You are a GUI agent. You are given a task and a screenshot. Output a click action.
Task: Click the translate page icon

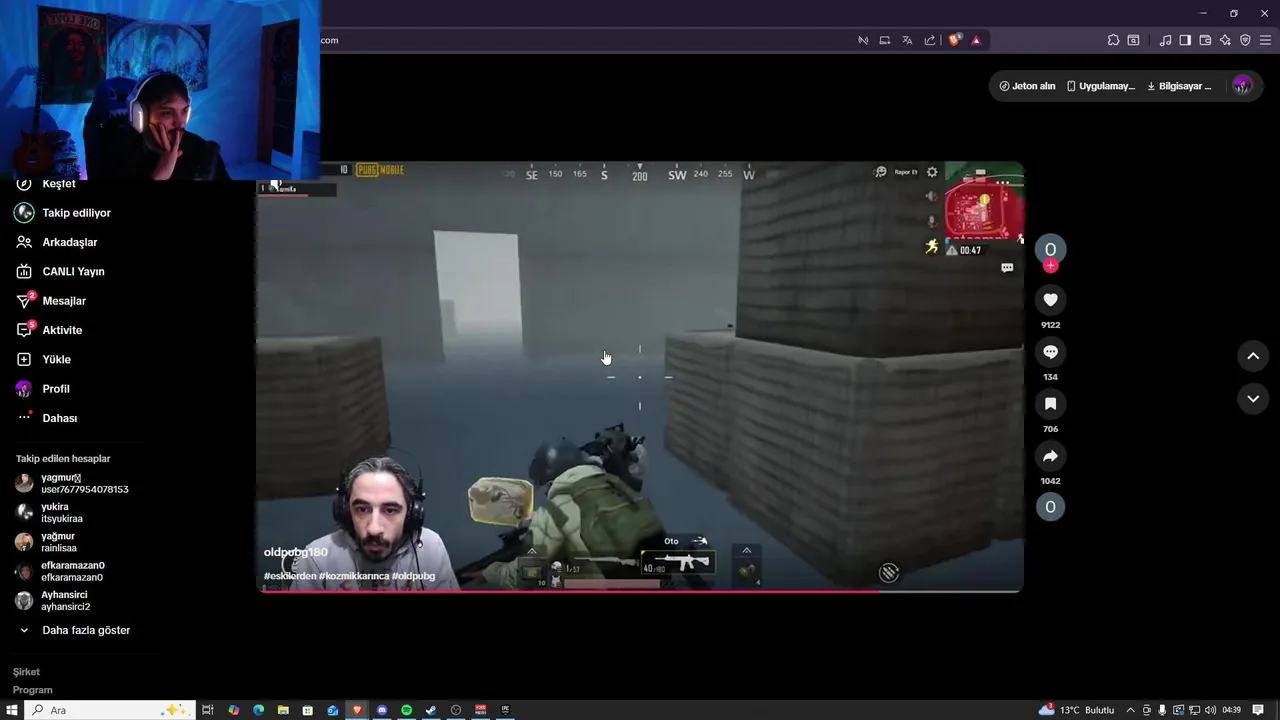(x=907, y=40)
